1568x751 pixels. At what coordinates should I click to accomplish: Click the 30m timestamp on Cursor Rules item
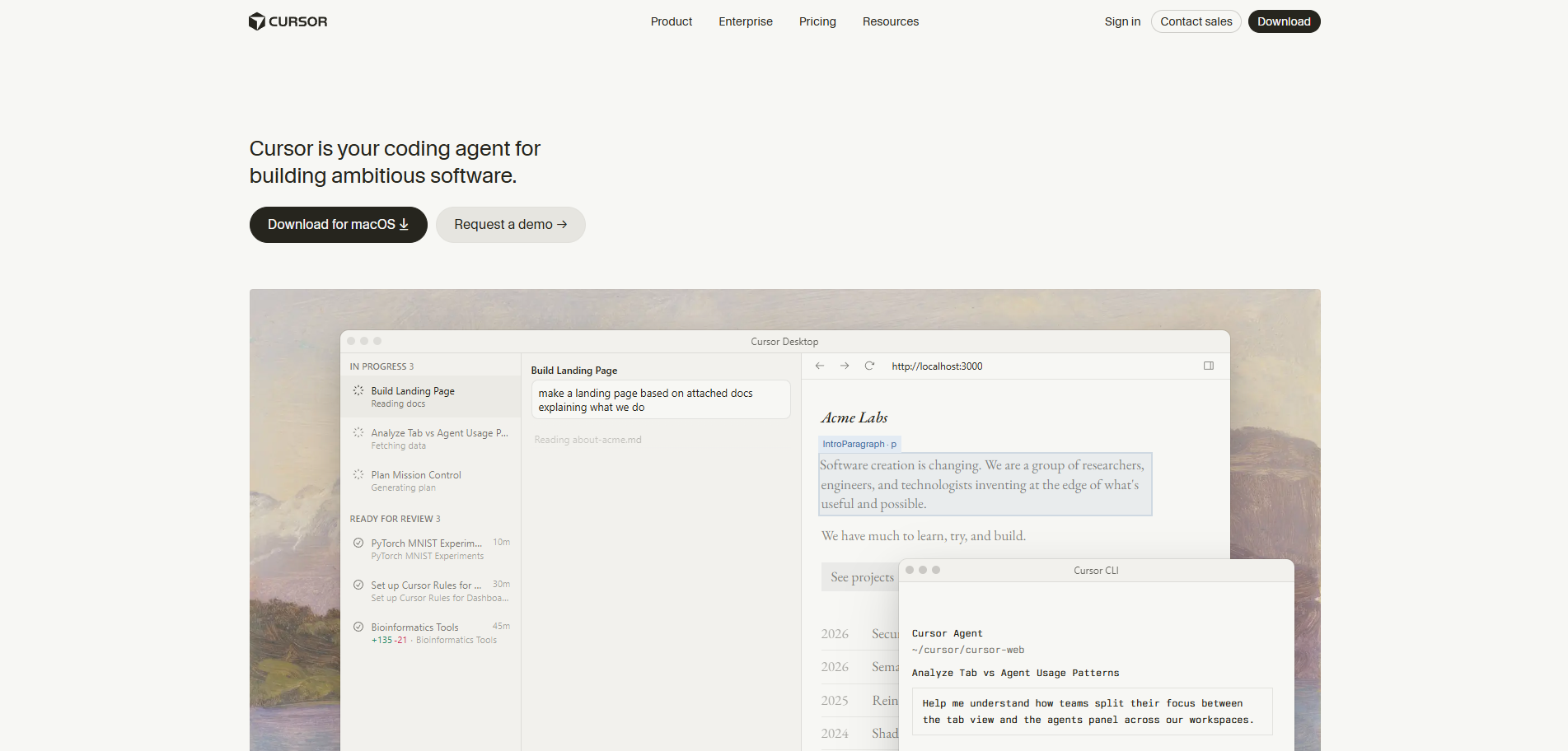501,584
